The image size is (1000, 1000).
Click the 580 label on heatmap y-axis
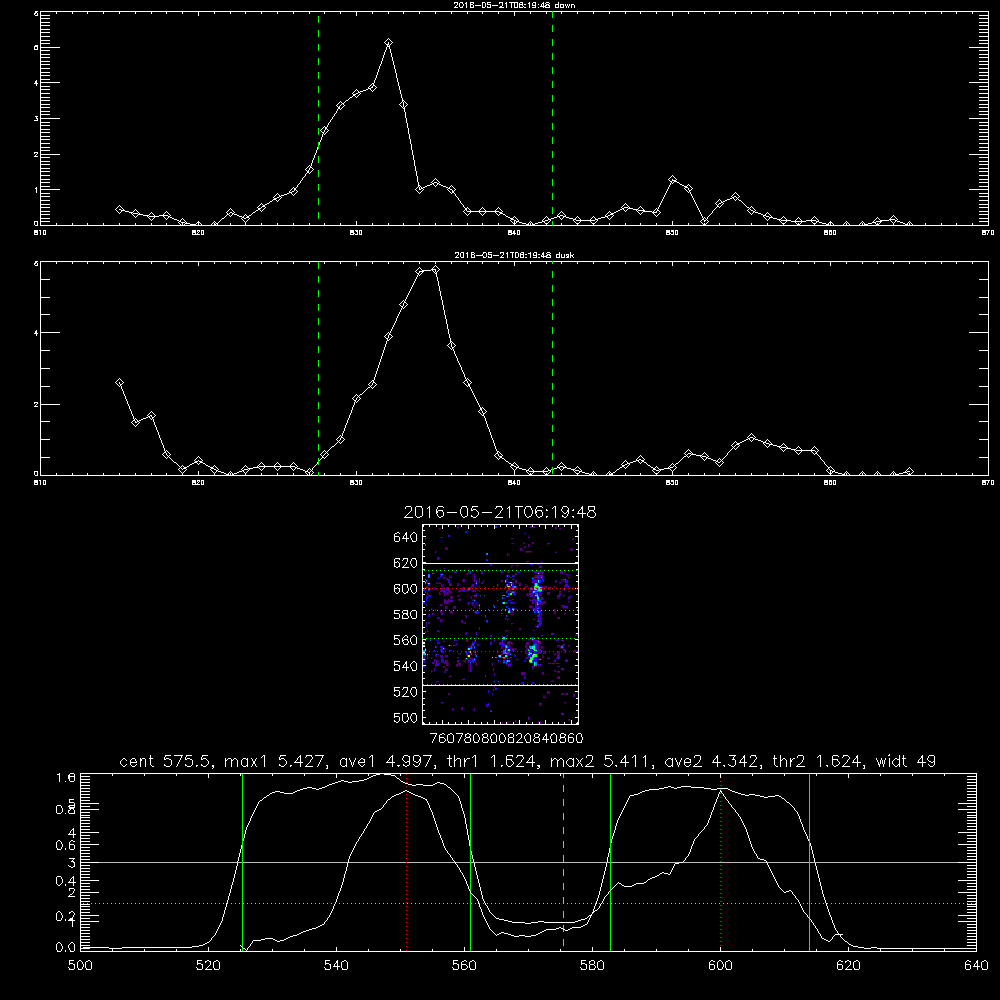tap(405, 615)
